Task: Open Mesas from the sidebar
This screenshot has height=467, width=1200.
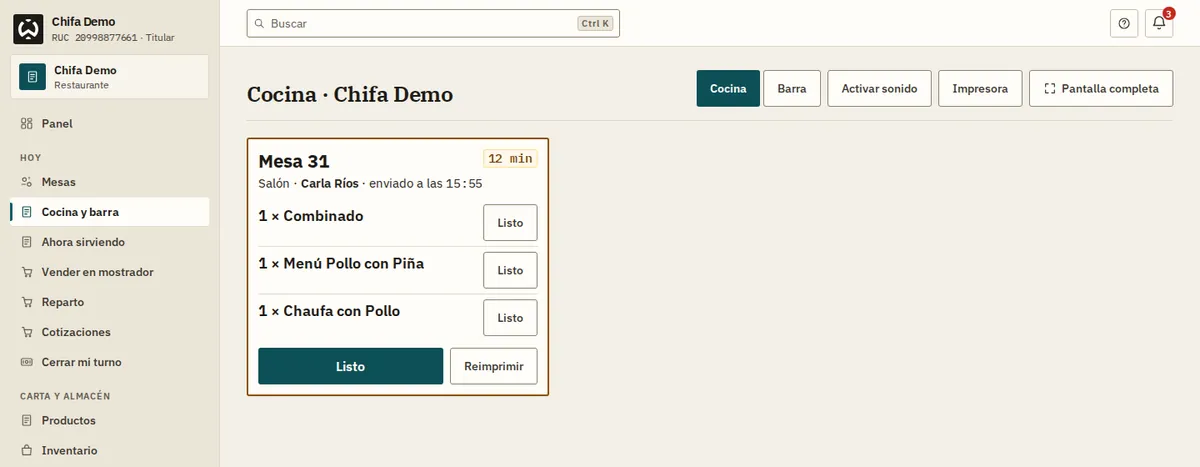Action: point(109,182)
